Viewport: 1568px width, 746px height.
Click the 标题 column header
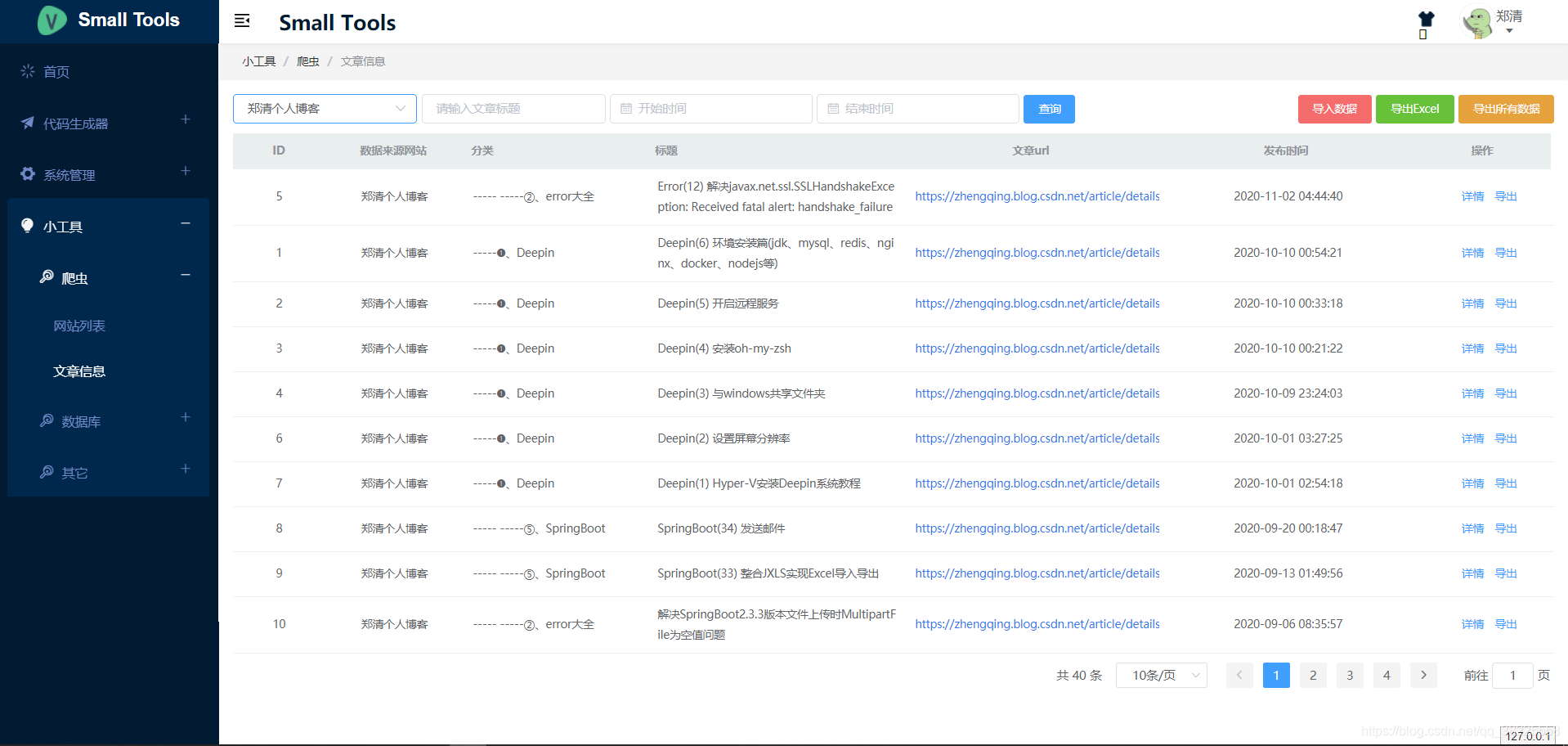click(x=665, y=151)
